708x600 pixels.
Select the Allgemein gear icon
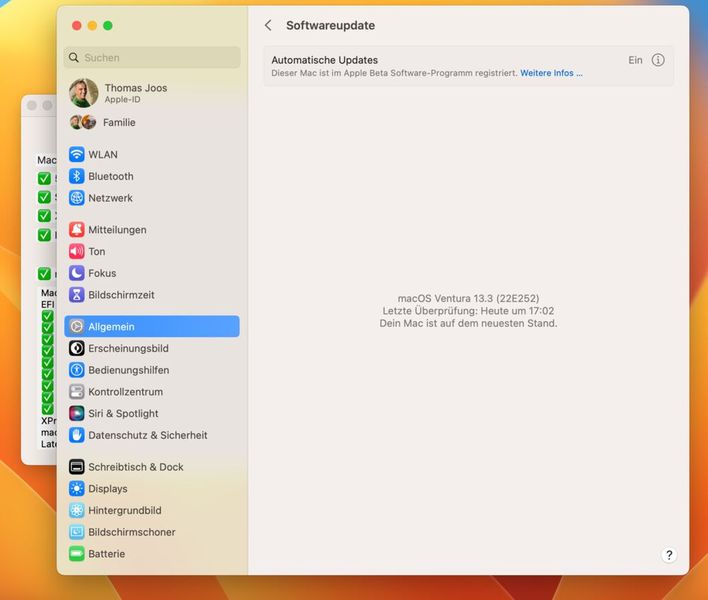coord(76,326)
